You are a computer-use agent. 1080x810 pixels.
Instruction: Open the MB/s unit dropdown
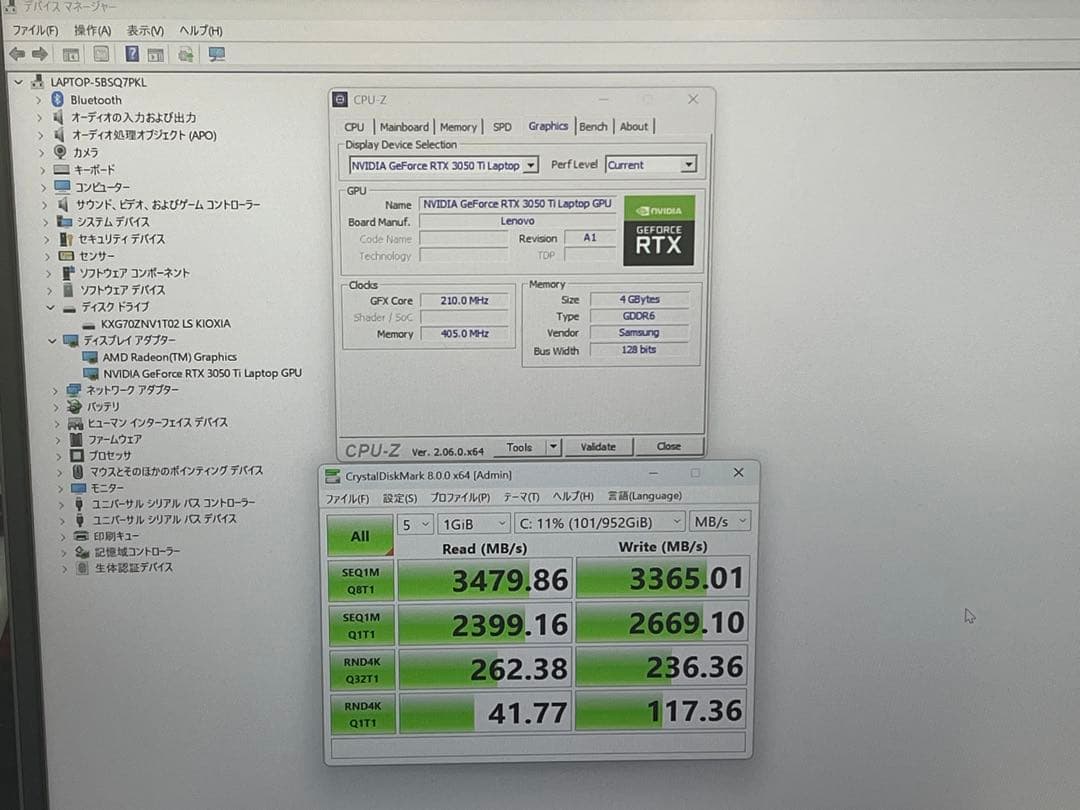coord(719,521)
